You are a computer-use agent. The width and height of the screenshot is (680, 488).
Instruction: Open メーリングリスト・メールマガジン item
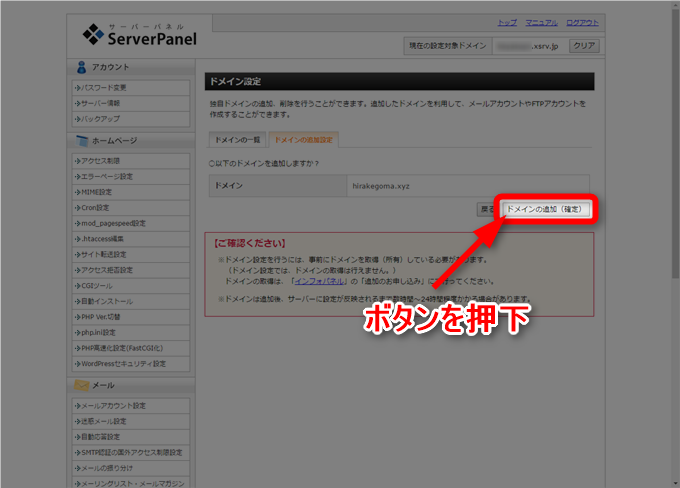tap(131, 482)
